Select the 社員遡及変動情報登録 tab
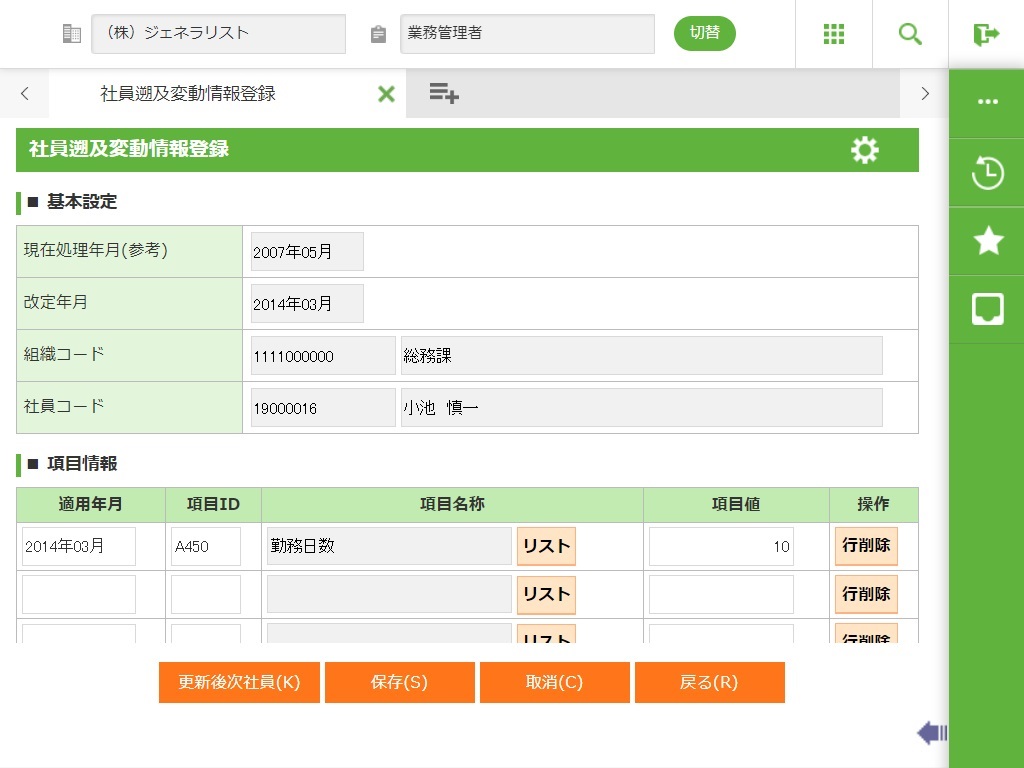The height and width of the screenshot is (768, 1024). pos(188,94)
